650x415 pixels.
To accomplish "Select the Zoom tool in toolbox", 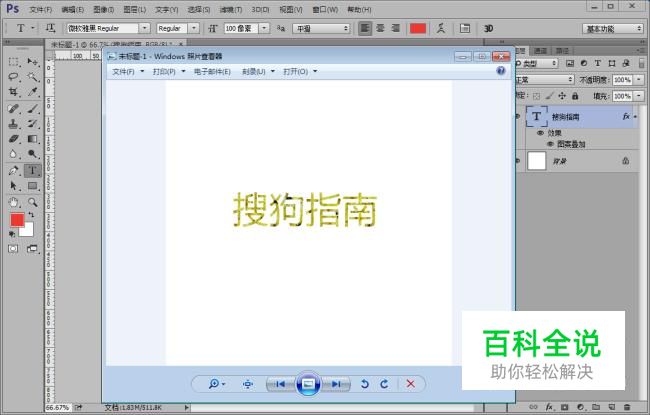I will click(32, 202).
